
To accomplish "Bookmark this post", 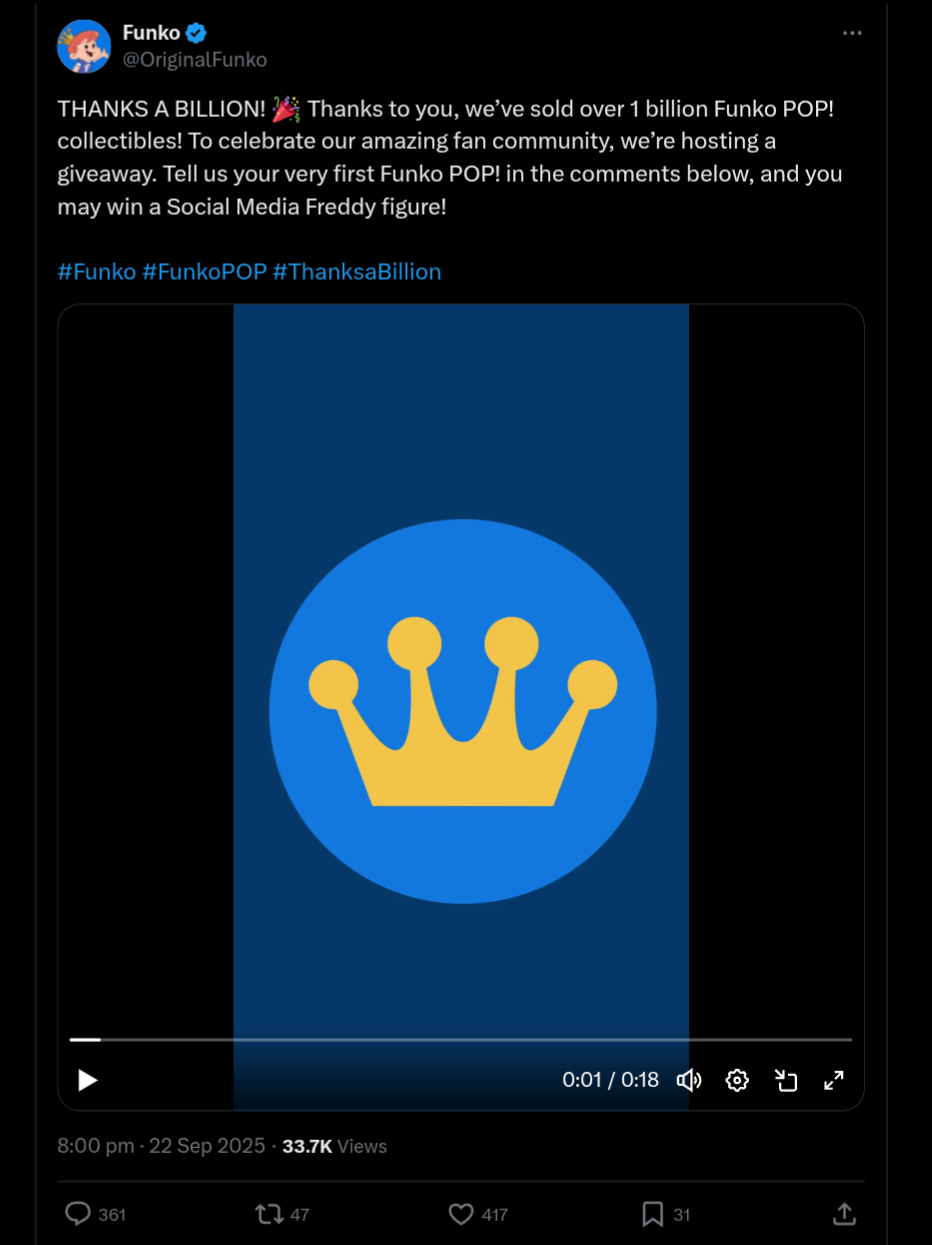I will (x=652, y=1214).
